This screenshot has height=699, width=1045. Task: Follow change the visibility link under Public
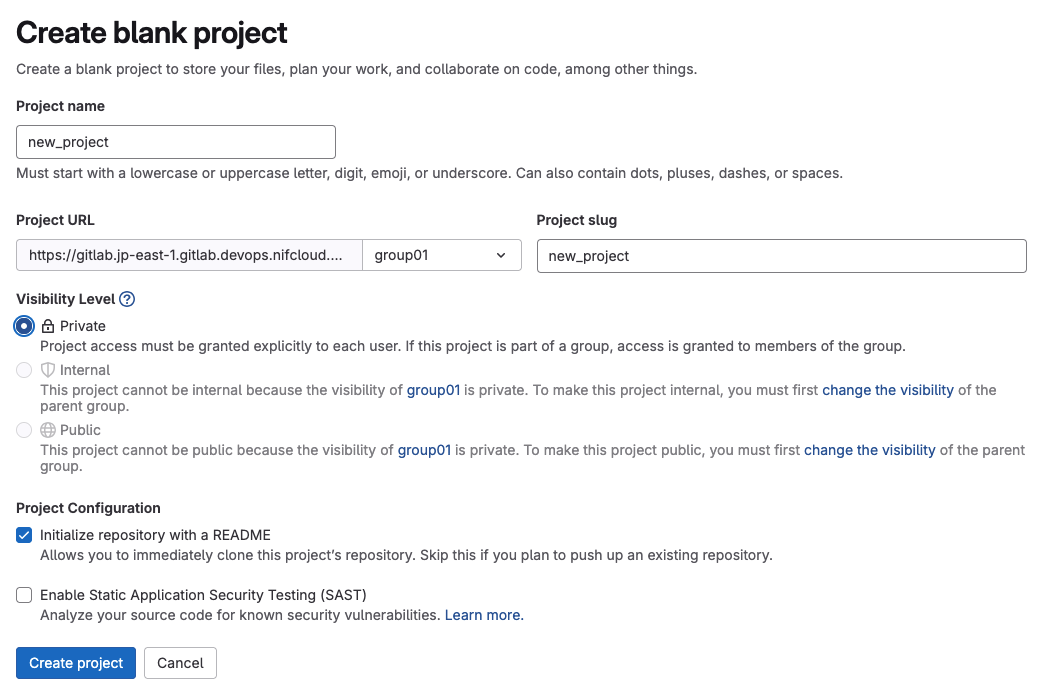pos(870,450)
